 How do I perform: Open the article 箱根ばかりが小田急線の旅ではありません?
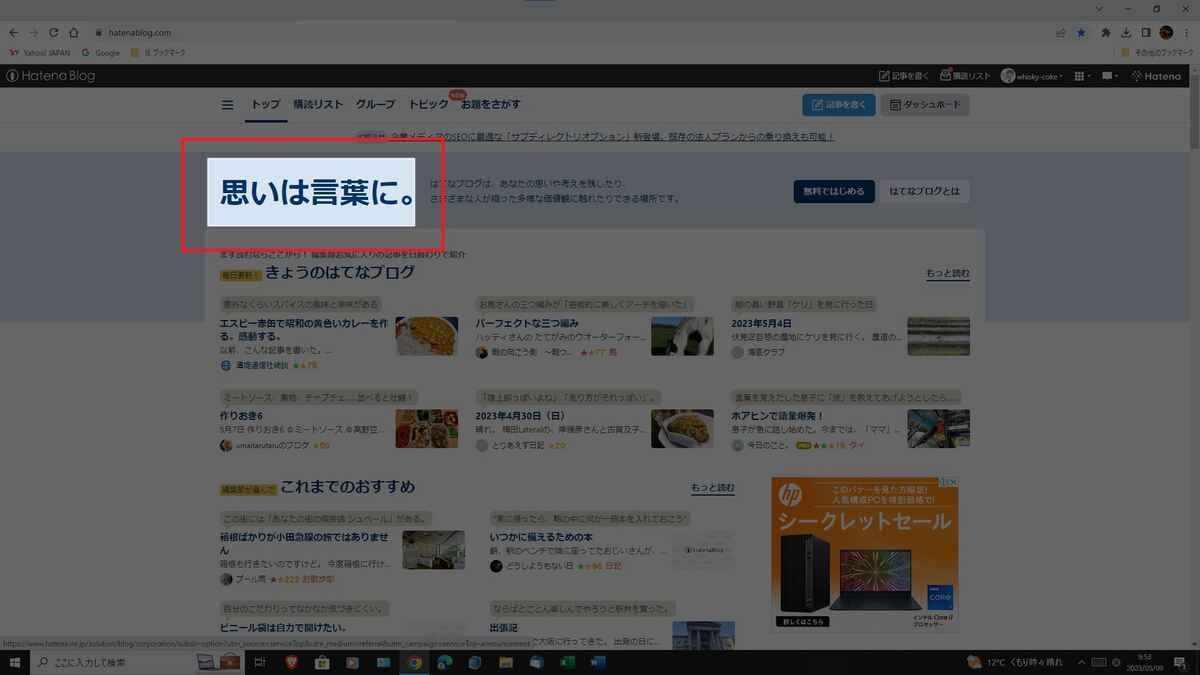304,543
